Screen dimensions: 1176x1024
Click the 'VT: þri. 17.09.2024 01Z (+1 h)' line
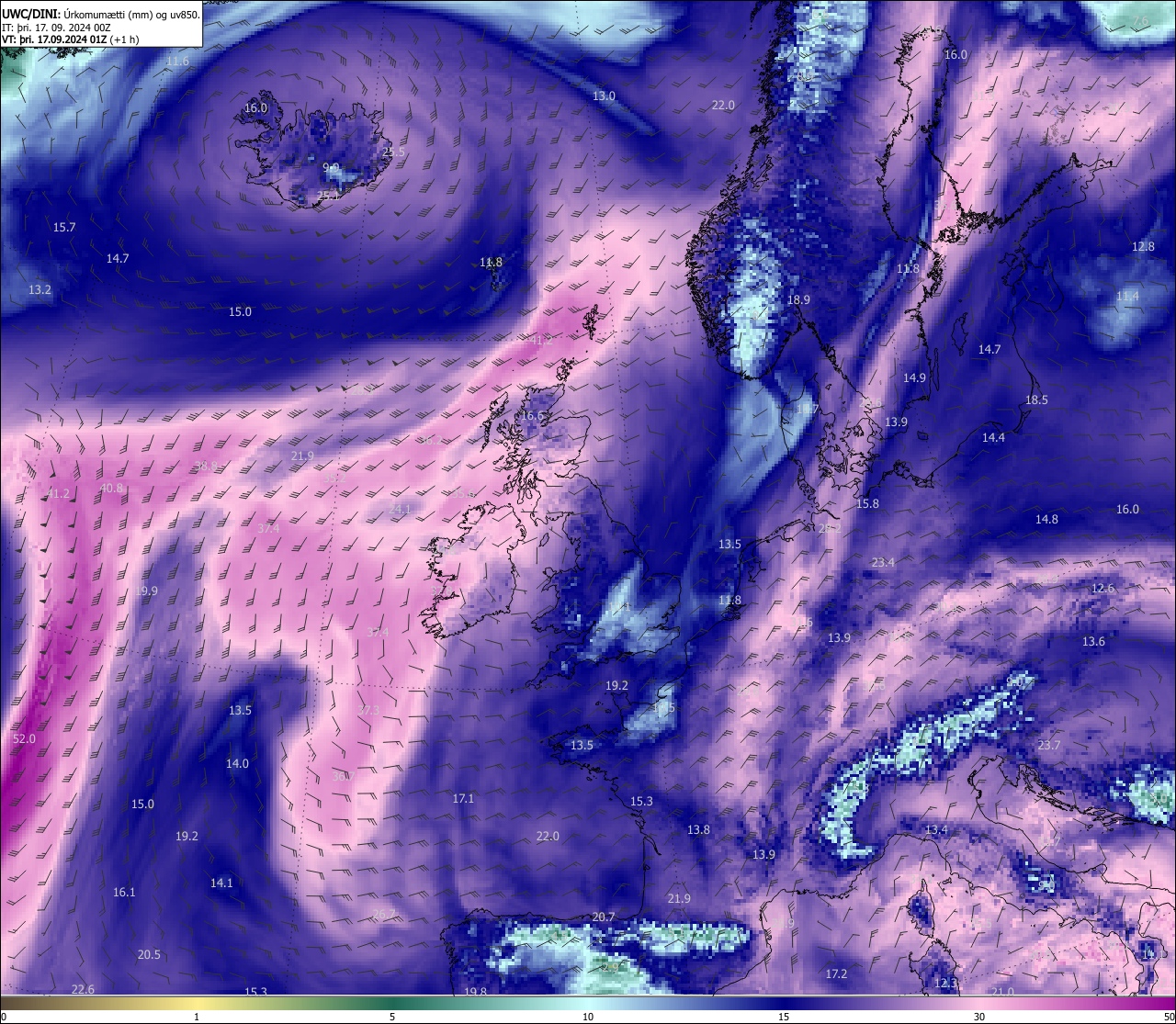click(x=71, y=39)
